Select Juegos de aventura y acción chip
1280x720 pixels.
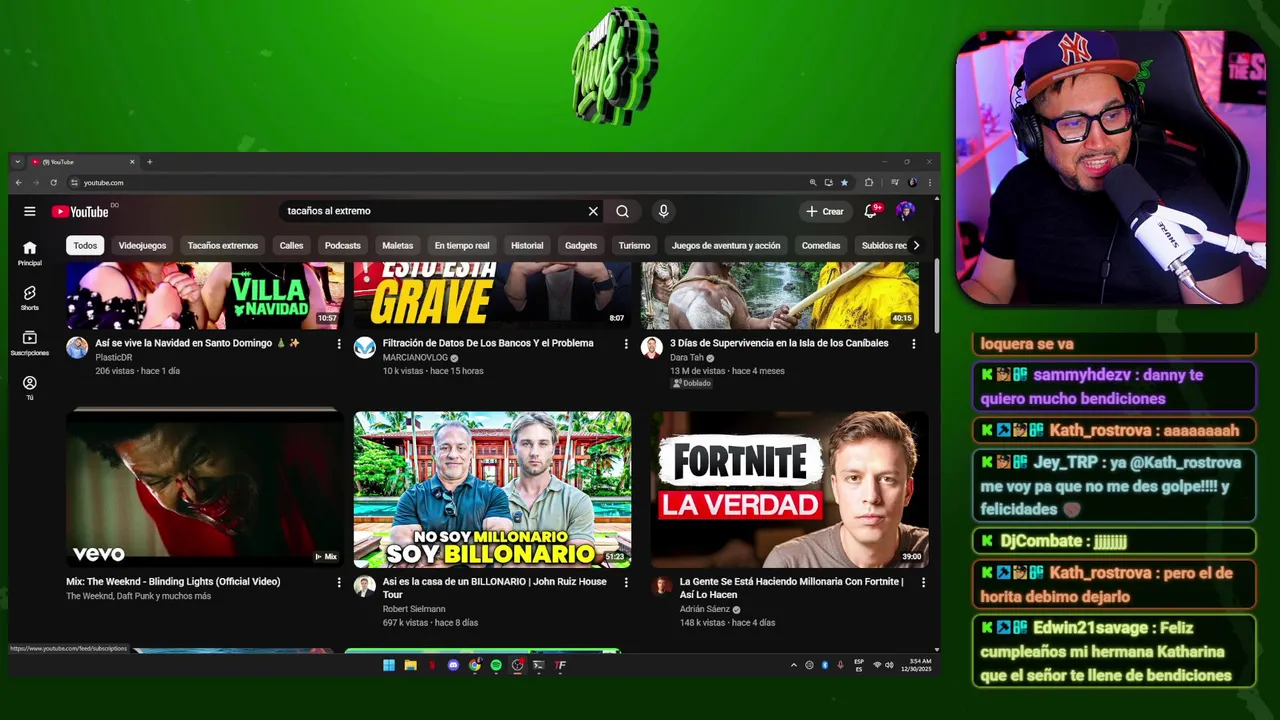pyautogui.click(x=726, y=245)
